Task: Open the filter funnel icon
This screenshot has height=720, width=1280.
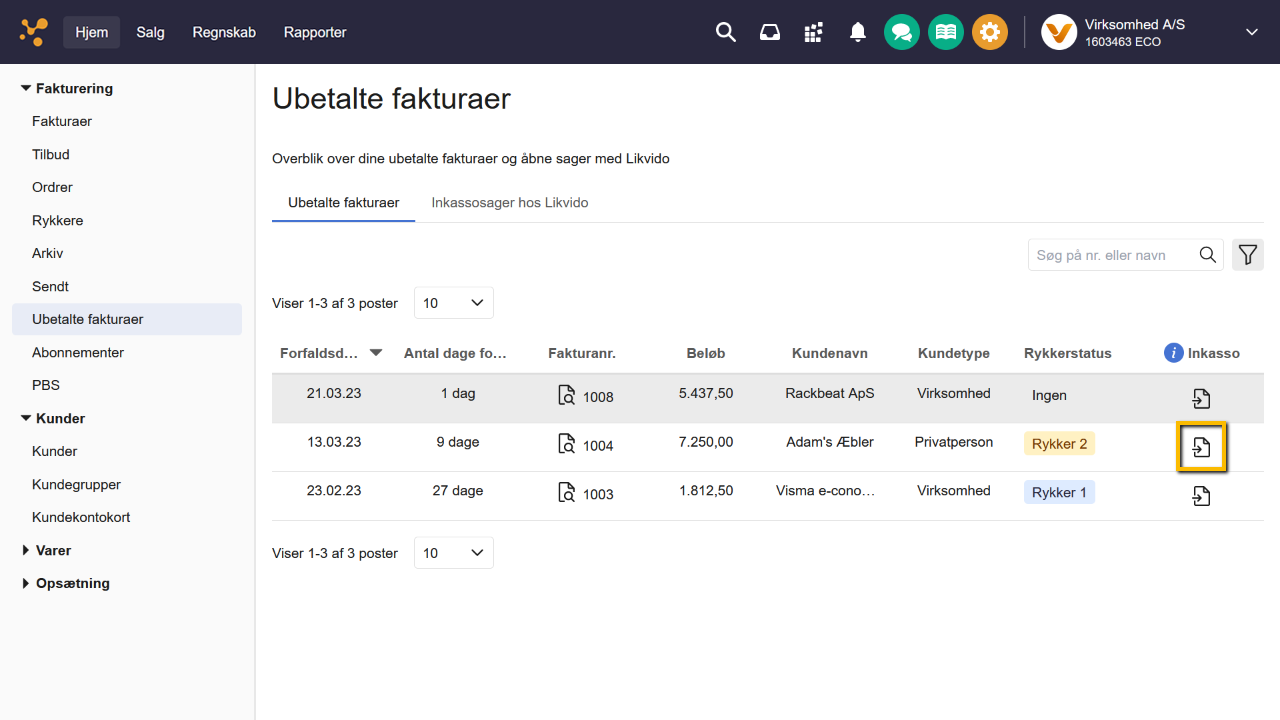Action: pos(1247,255)
